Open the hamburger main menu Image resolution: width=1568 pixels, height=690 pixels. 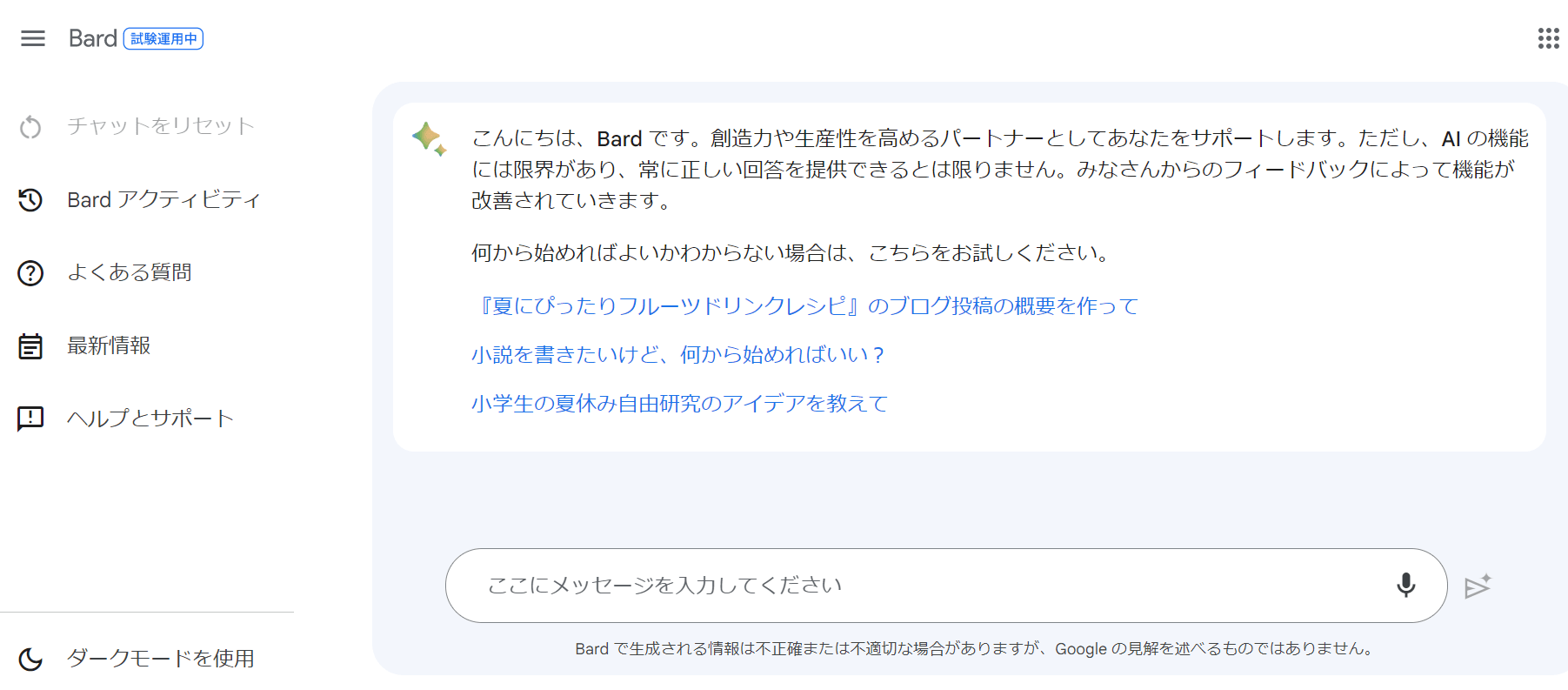(33, 38)
